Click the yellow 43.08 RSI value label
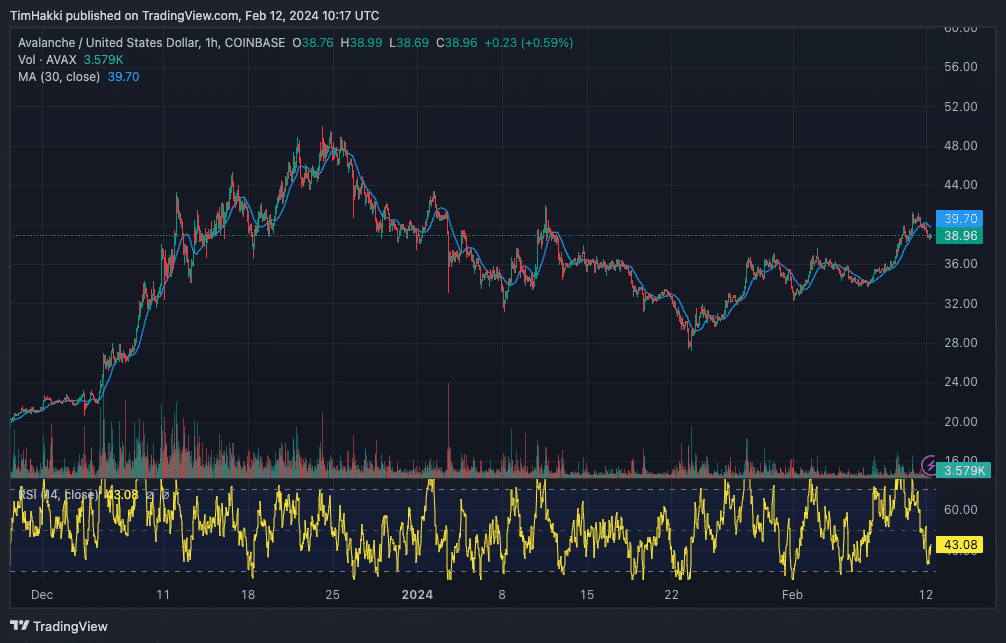 tap(963, 545)
